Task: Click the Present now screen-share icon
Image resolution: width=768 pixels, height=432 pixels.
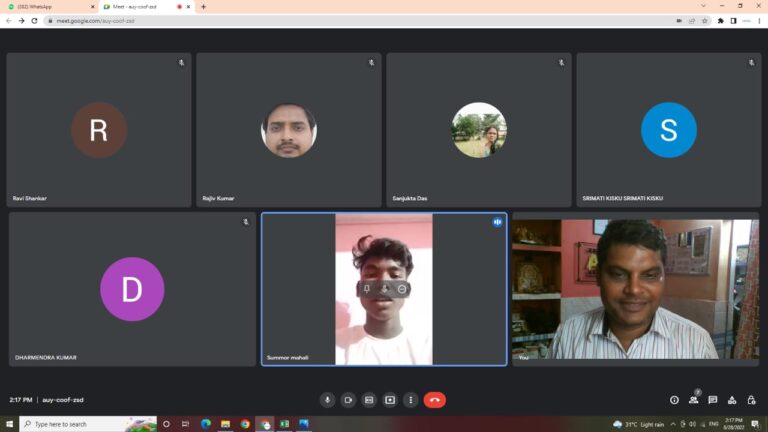Action: [390, 400]
